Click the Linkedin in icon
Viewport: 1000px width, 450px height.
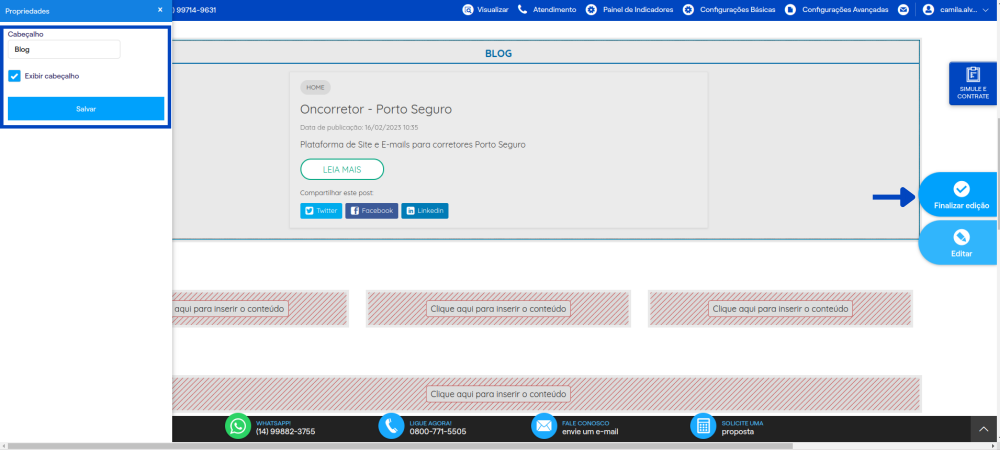[x=410, y=210]
